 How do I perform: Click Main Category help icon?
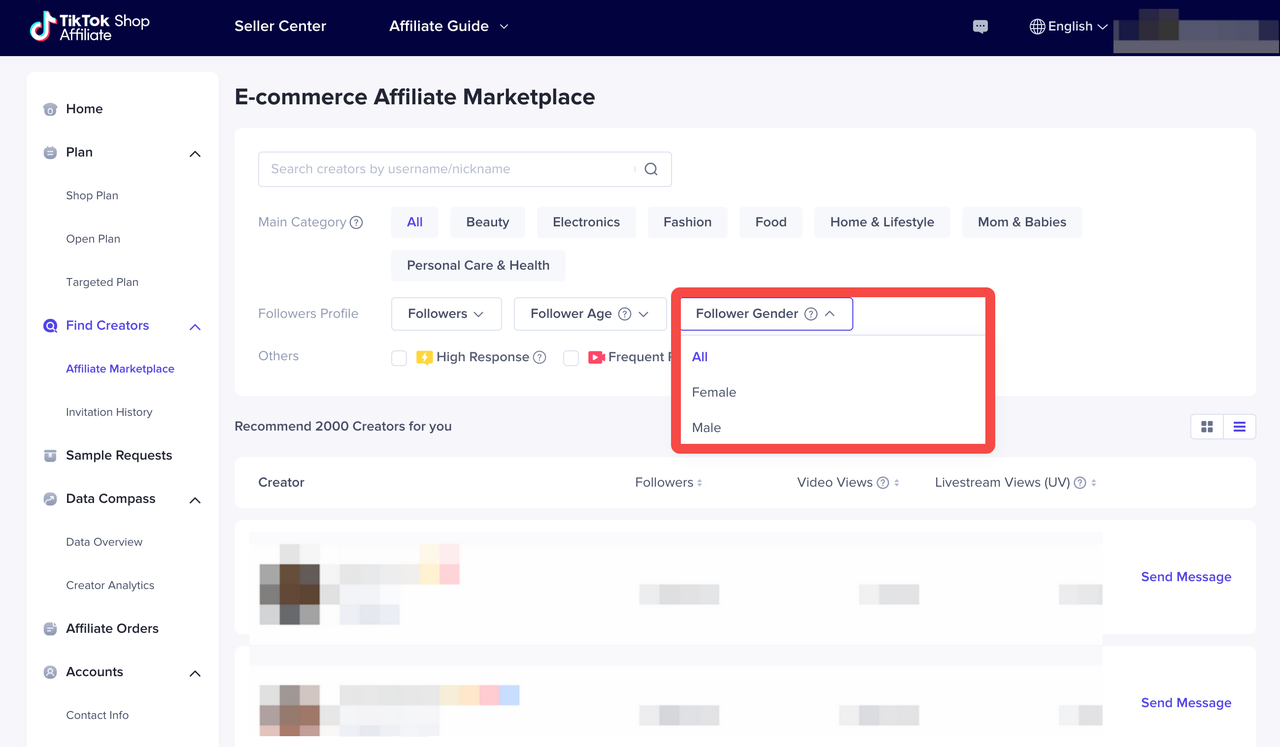(x=356, y=222)
